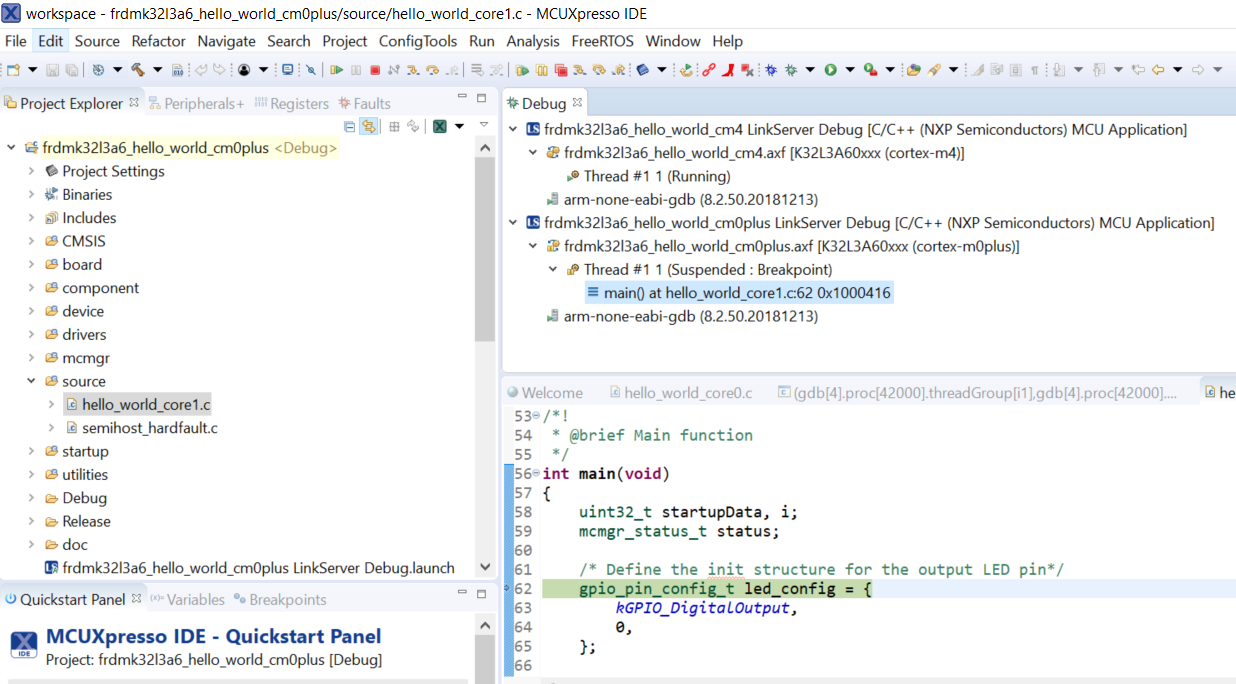
Task: Click the Step Over icon
Action: (432, 70)
